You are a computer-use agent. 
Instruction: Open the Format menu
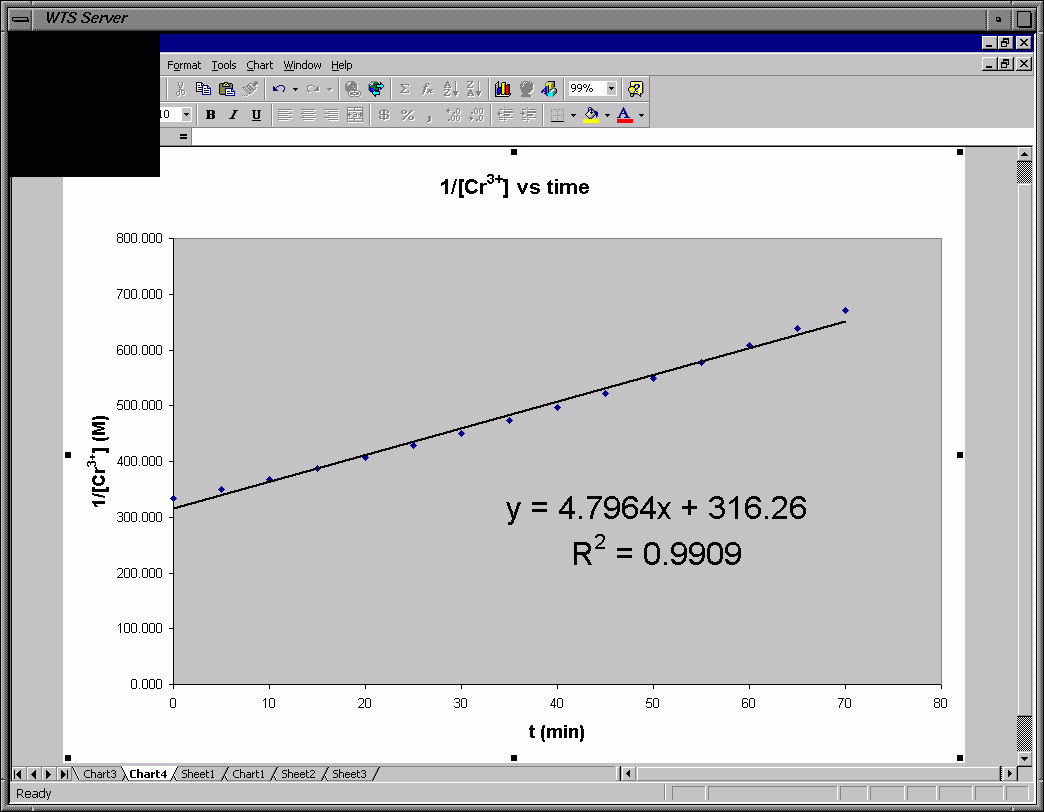(x=184, y=65)
